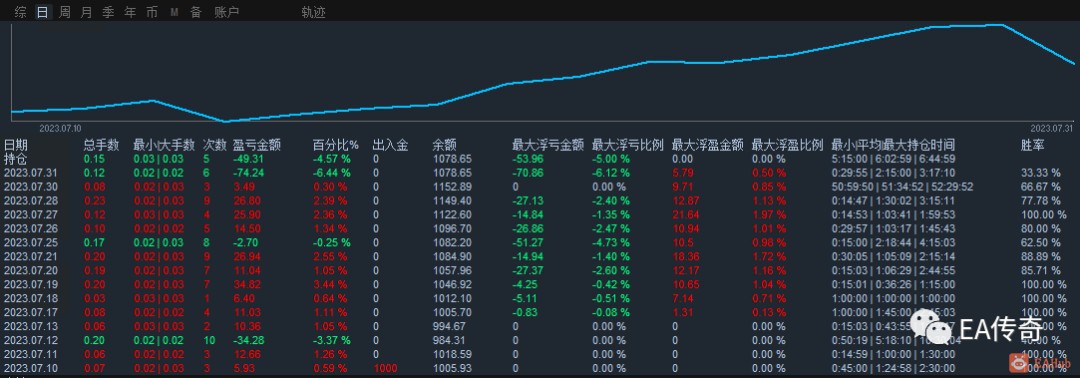The height and width of the screenshot is (378, 1080).
Task: Click the 1018.59 balance cell
Action: [x=452, y=355]
